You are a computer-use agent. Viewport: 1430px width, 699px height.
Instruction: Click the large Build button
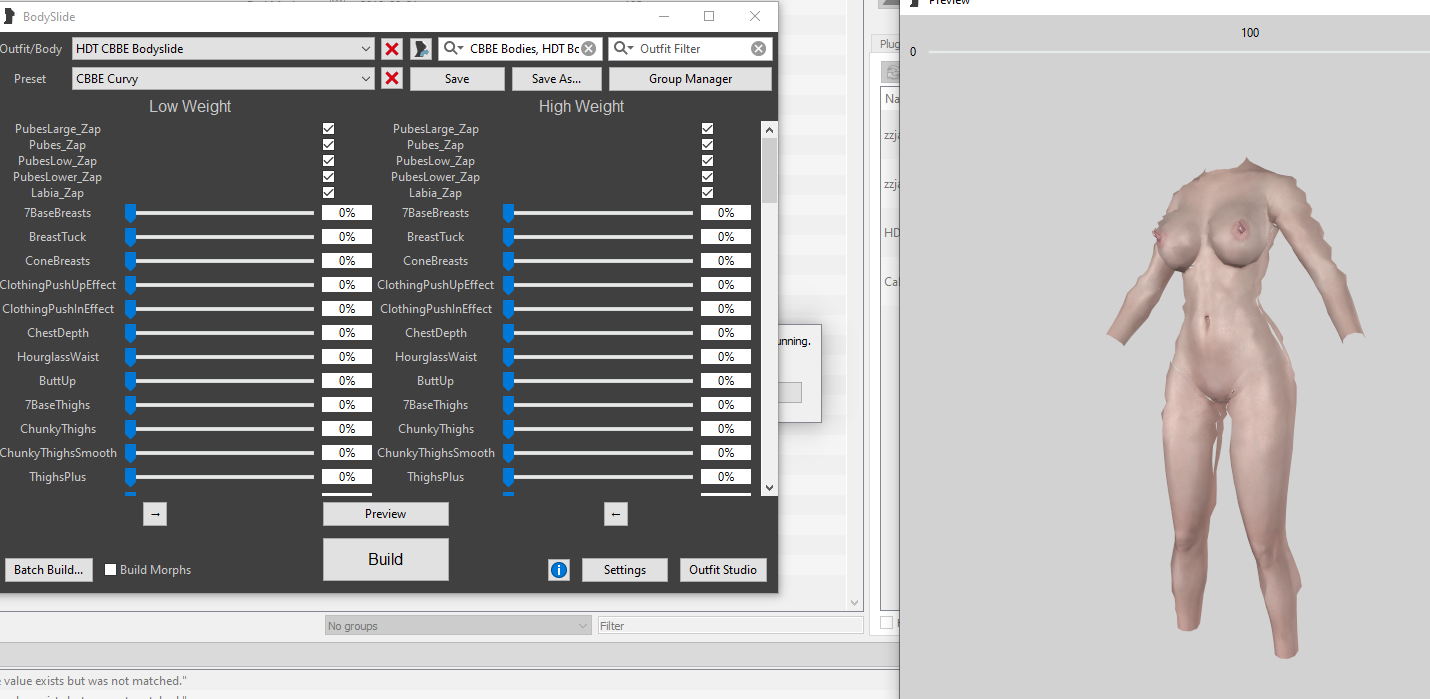pyautogui.click(x=386, y=560)
